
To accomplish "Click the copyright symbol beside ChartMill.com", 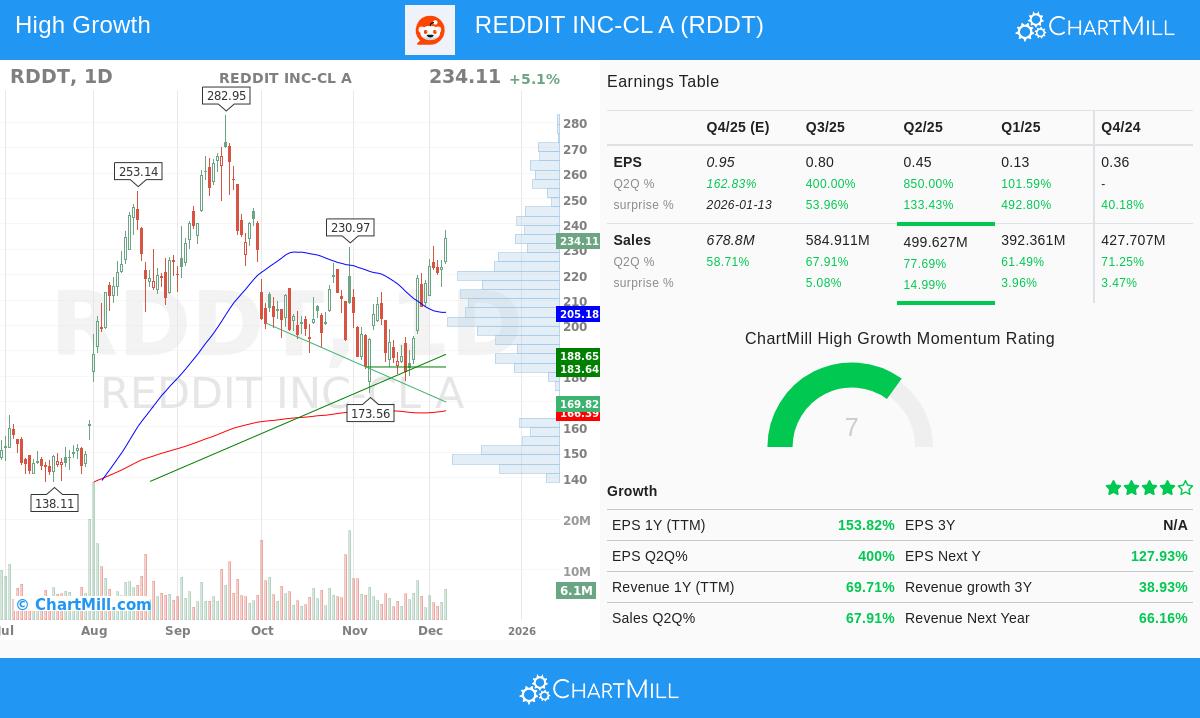I will [x=22, y=604].
